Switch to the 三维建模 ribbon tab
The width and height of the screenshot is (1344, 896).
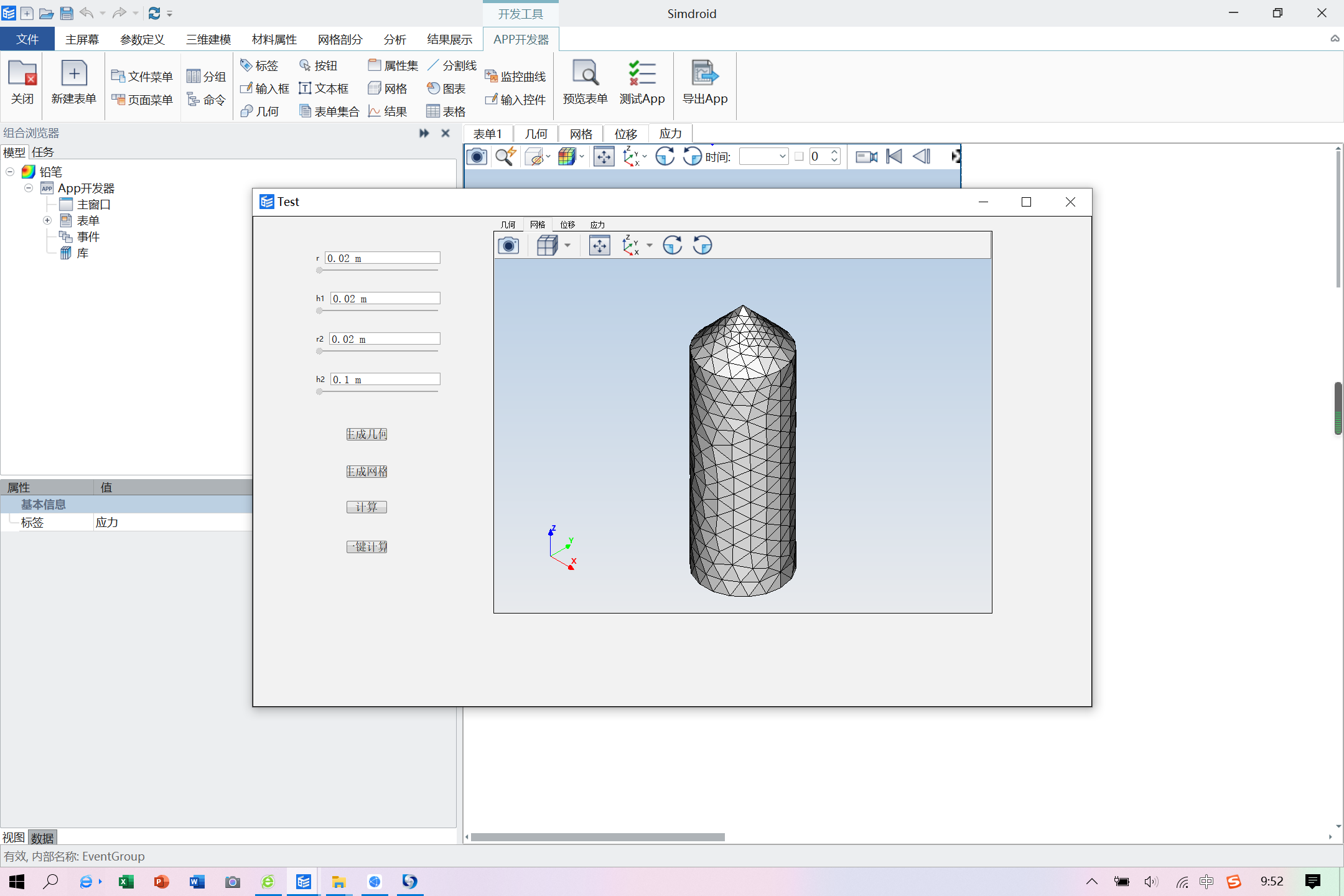(208, 39)
